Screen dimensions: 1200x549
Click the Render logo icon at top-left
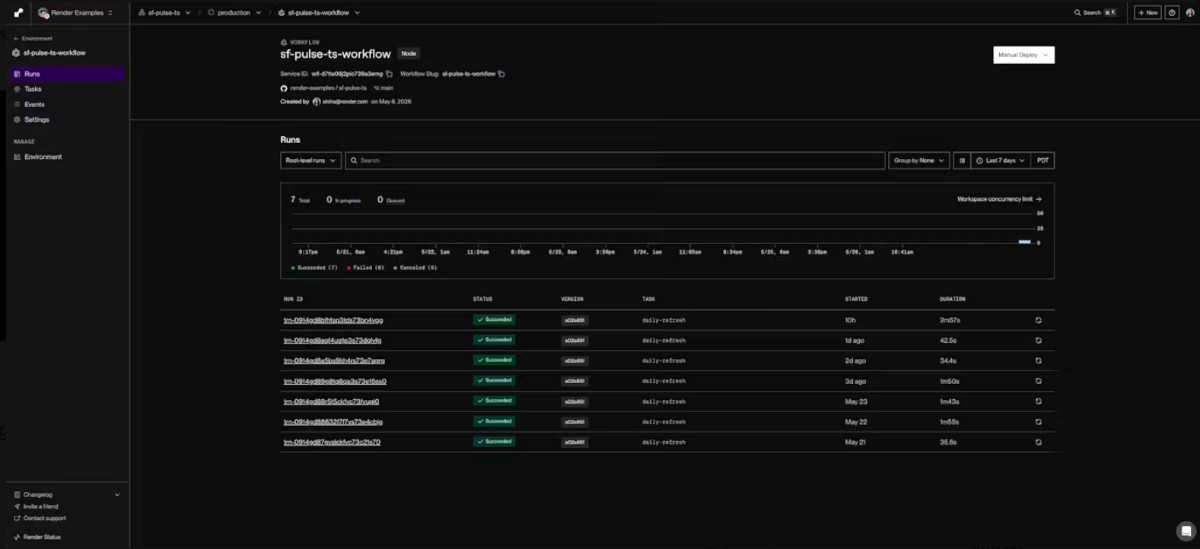(17, 13)
